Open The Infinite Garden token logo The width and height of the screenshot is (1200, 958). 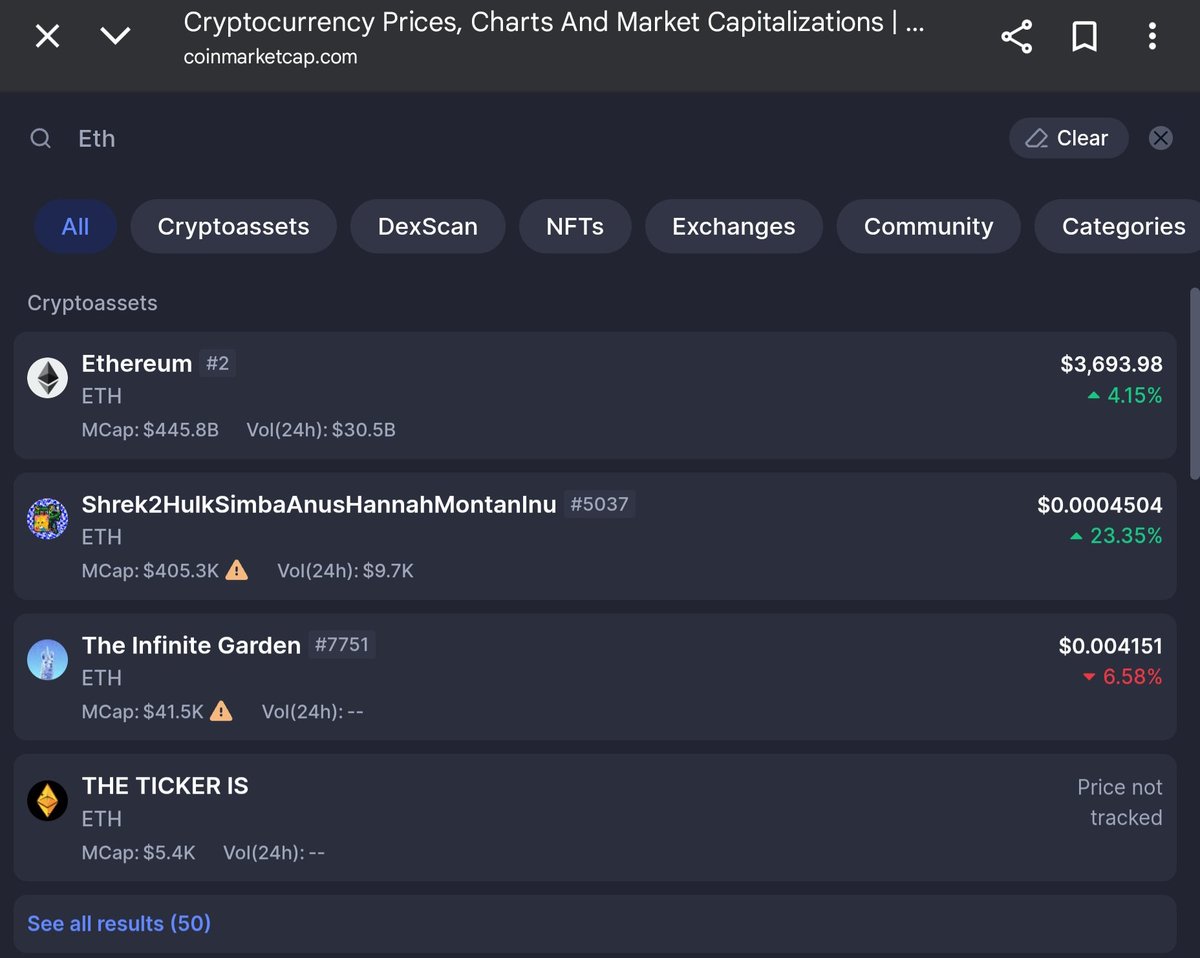click(x=47, y=659)
